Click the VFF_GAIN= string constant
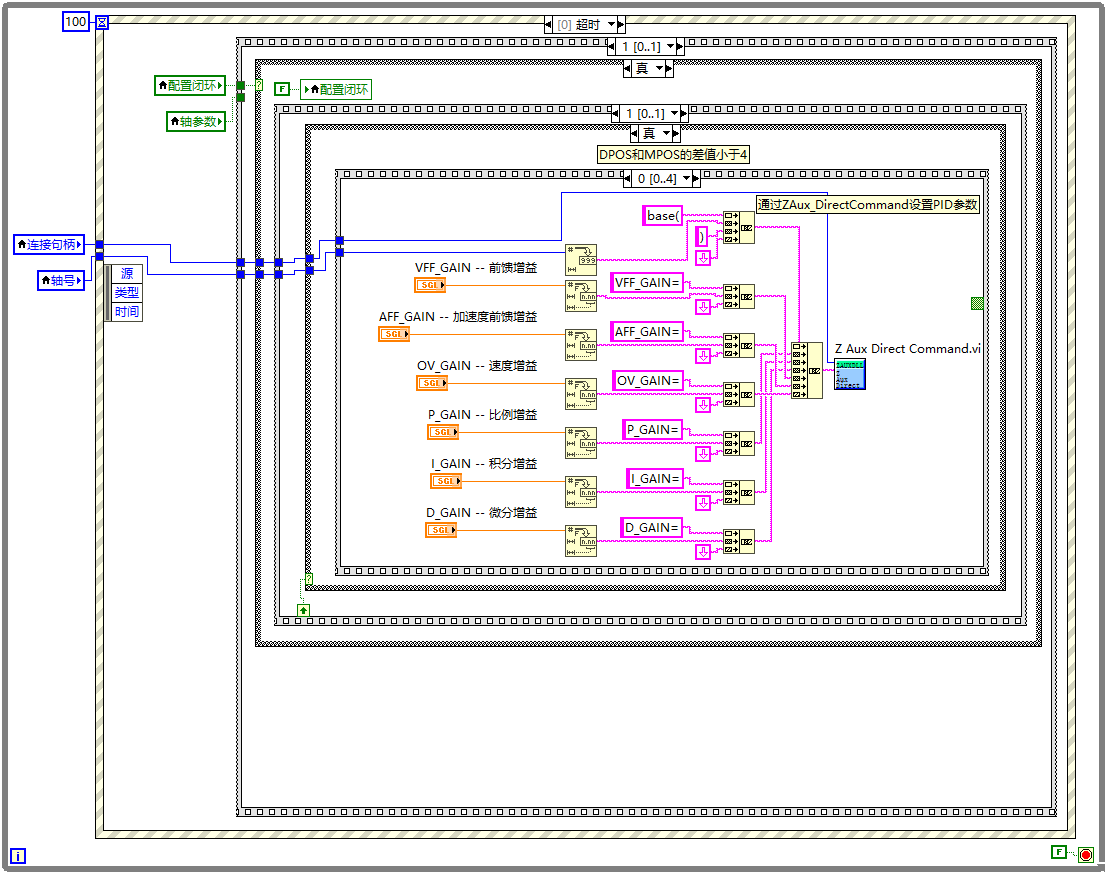This screenshot has height=878, width=1110. [647, 283]
